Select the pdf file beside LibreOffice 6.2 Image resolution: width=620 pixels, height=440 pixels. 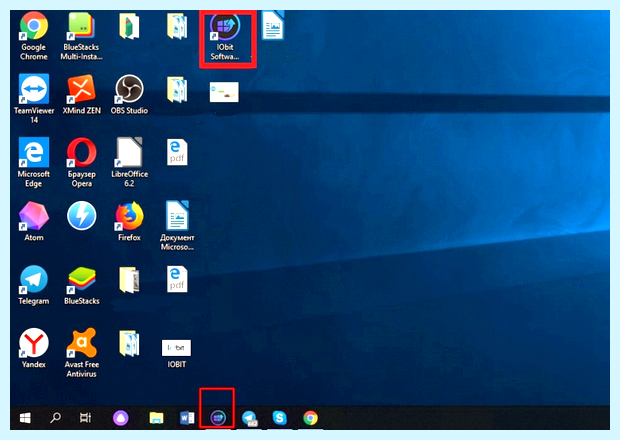click(177, 152)
